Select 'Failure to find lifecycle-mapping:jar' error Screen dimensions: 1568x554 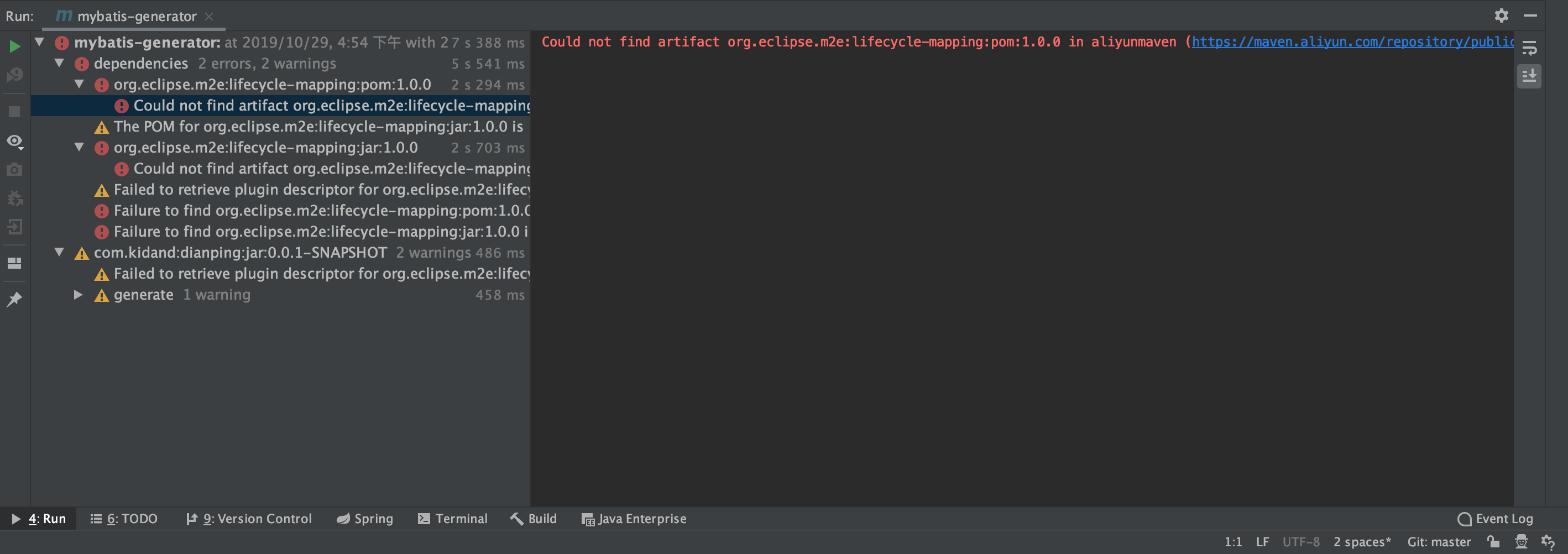click(x=281, y=231)
